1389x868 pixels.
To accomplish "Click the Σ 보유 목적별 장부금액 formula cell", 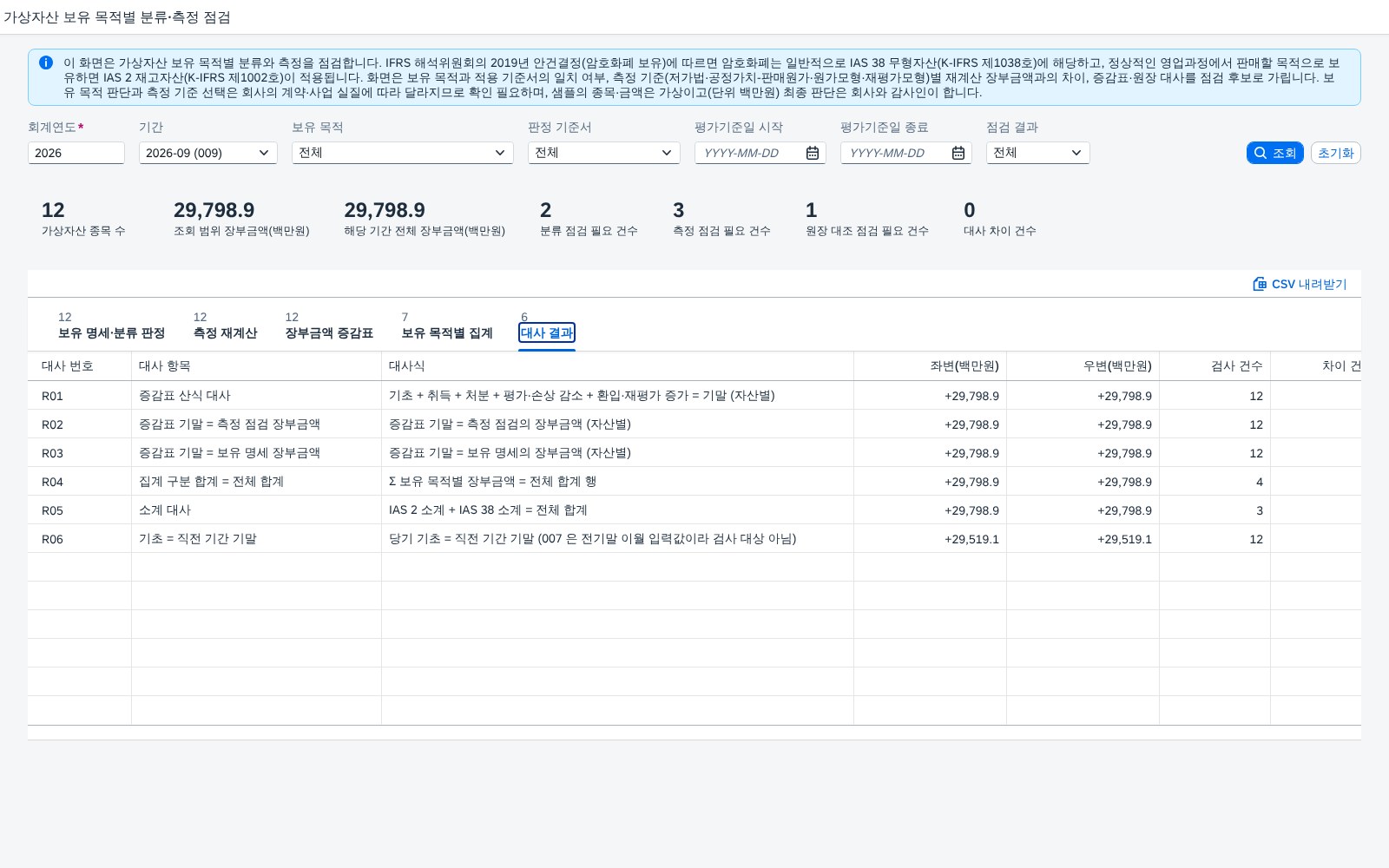I will click(618, 482).
